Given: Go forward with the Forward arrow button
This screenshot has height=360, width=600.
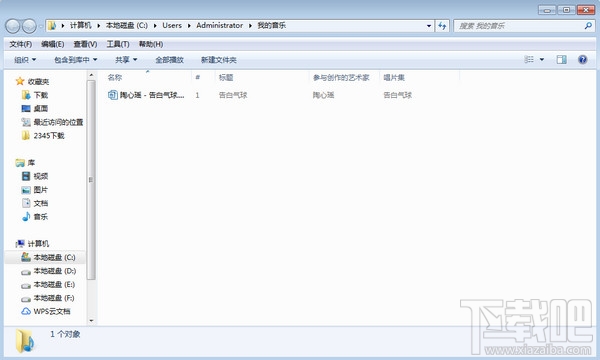Looking at the screenshot, I should [x=29, y=26].
